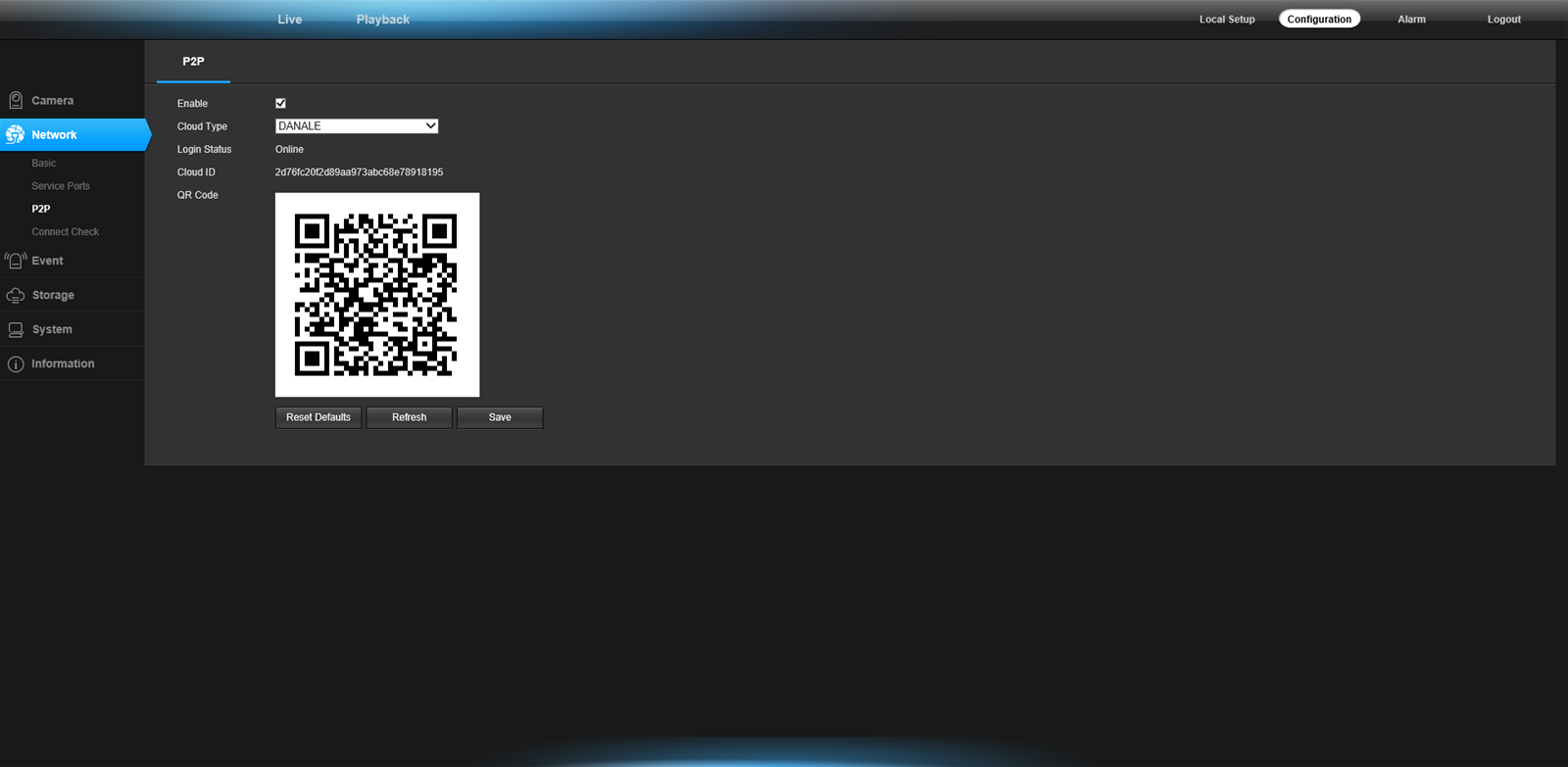This screenshot has height=767, width=1568.
Task: Open the Basic network settings
Action: (x=44, y=164)
